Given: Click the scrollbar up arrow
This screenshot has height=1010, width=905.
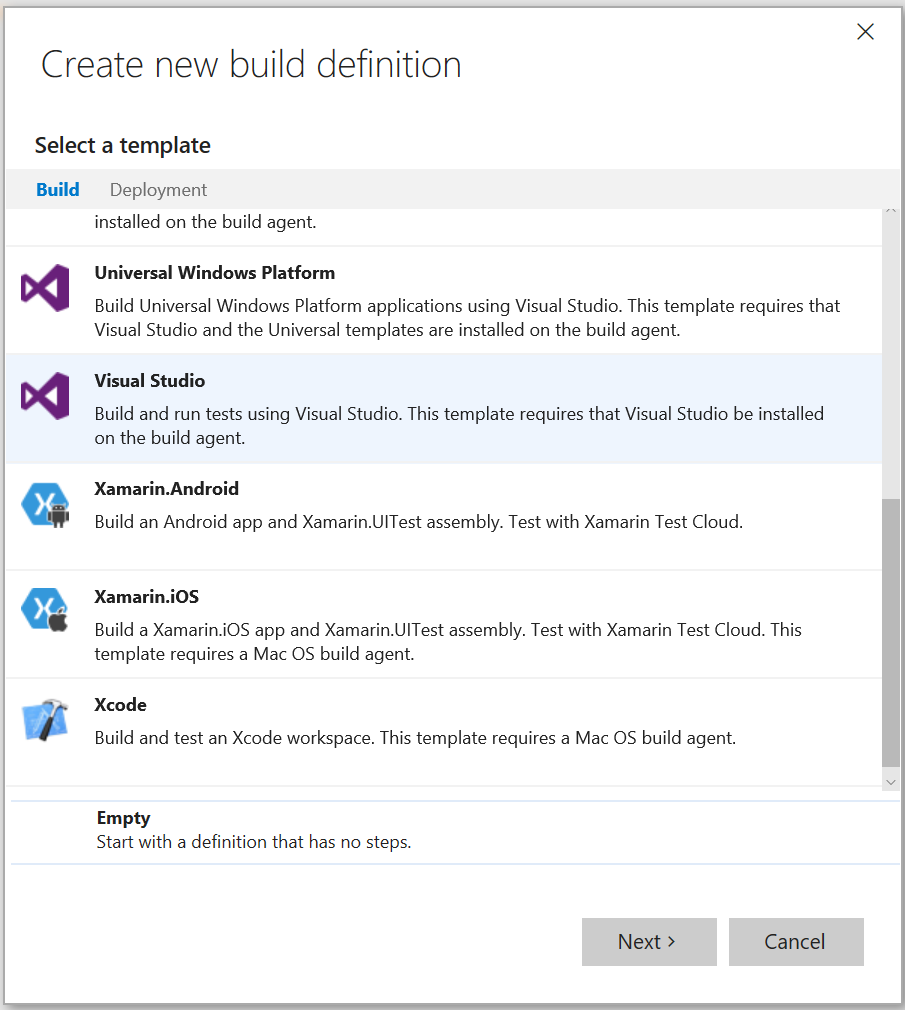Looking at the screenshot, I should (x=891, y=211).
